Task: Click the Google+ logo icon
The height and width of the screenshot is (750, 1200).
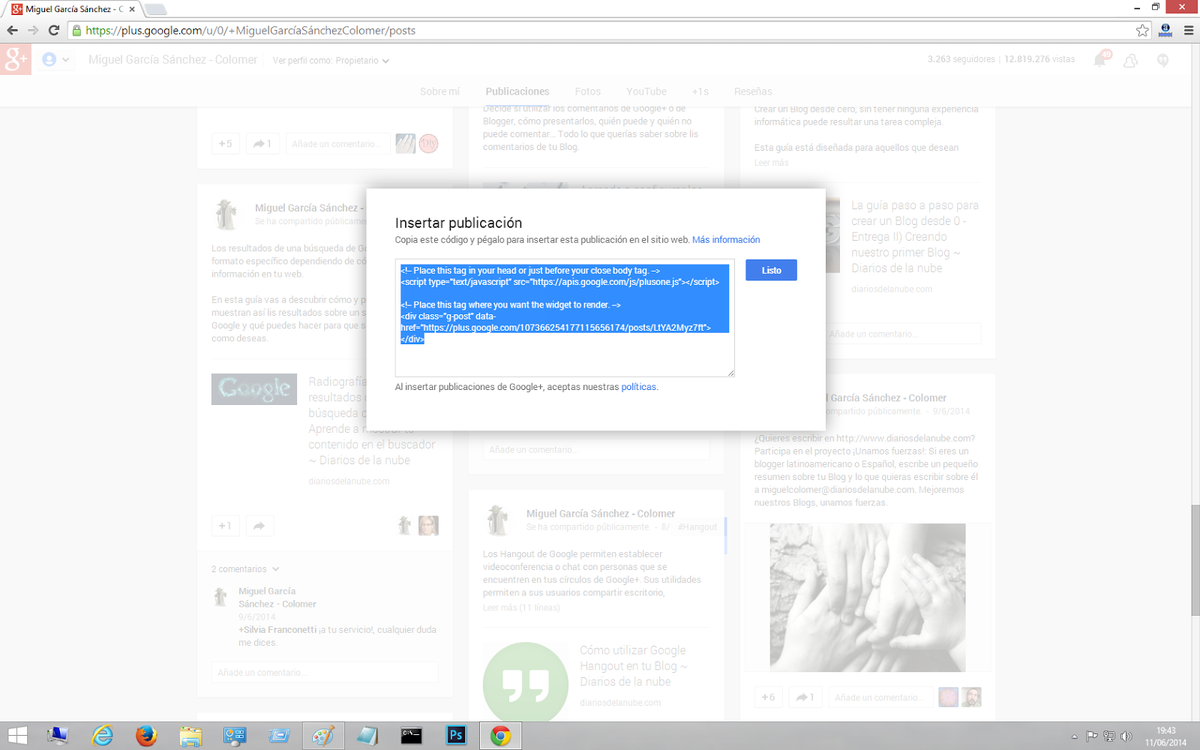Action: click(16, 60)
